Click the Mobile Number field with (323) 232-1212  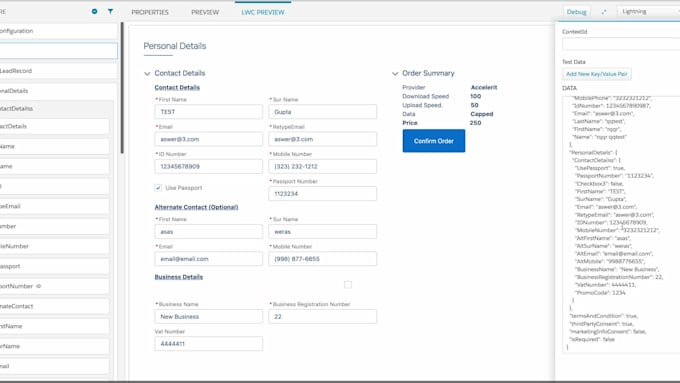point(322,167)
